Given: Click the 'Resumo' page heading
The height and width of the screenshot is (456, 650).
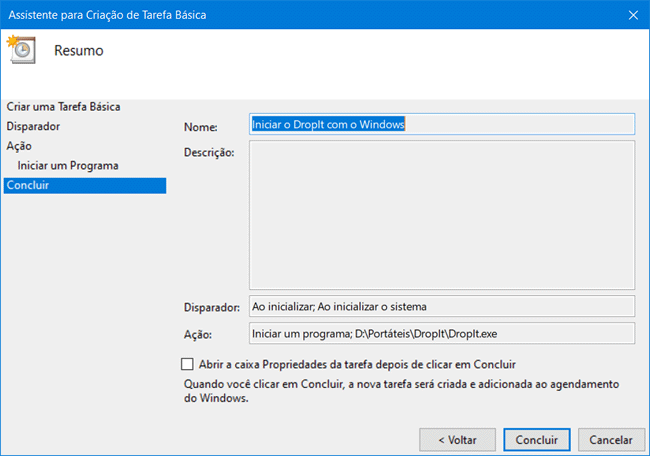Looking at the screenshot, I should (x=78, y=50).
